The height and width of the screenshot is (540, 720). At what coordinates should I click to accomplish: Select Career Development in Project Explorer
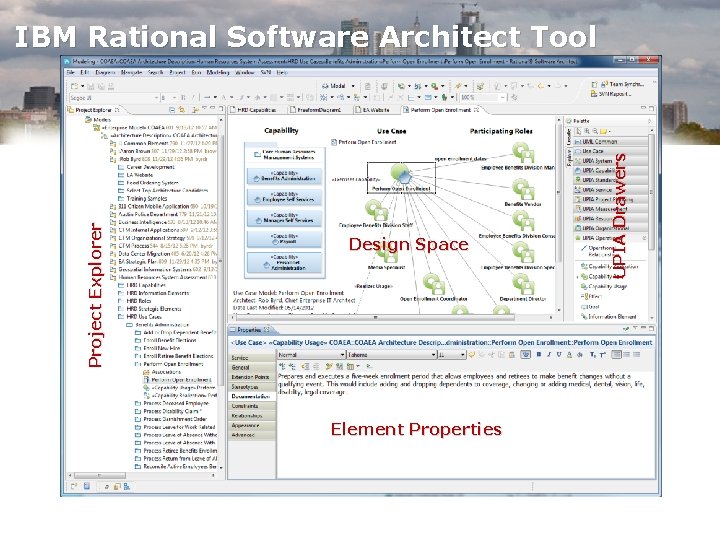146,167
